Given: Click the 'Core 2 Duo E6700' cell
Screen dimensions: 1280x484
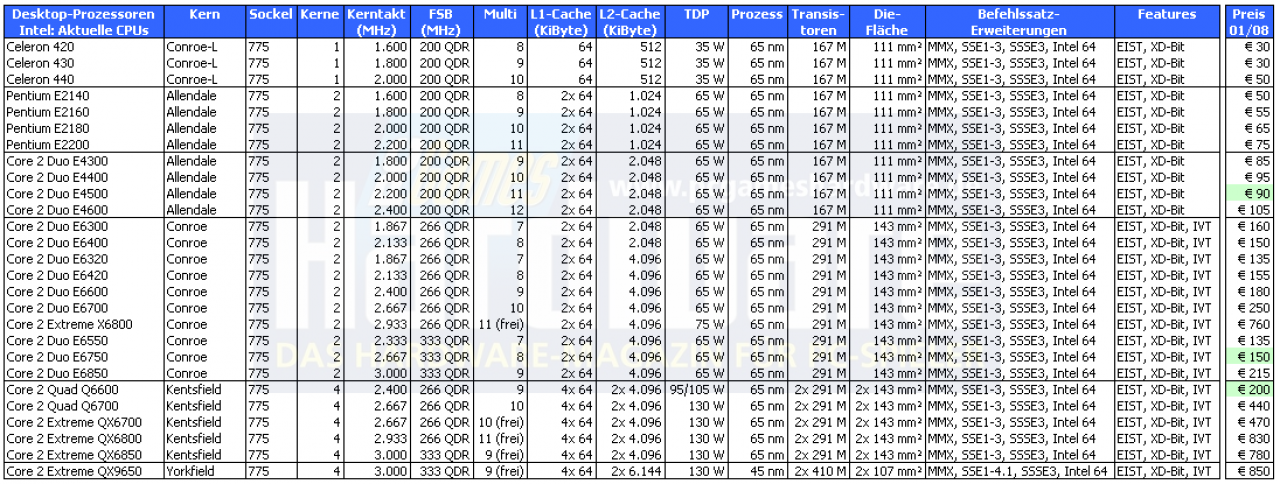Looking at the screenshot, I should coord(84,307).
